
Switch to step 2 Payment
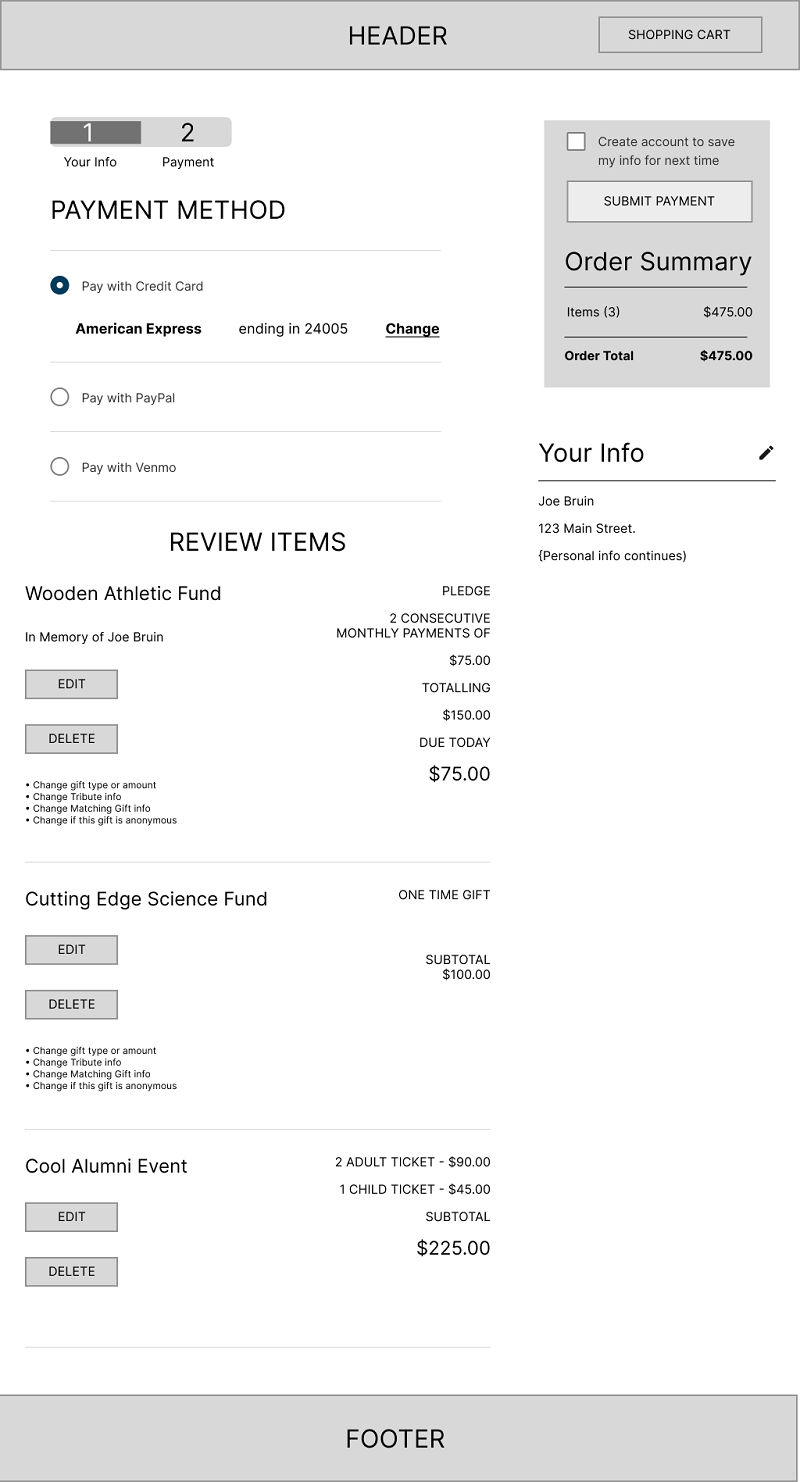[x=188, y=131]
